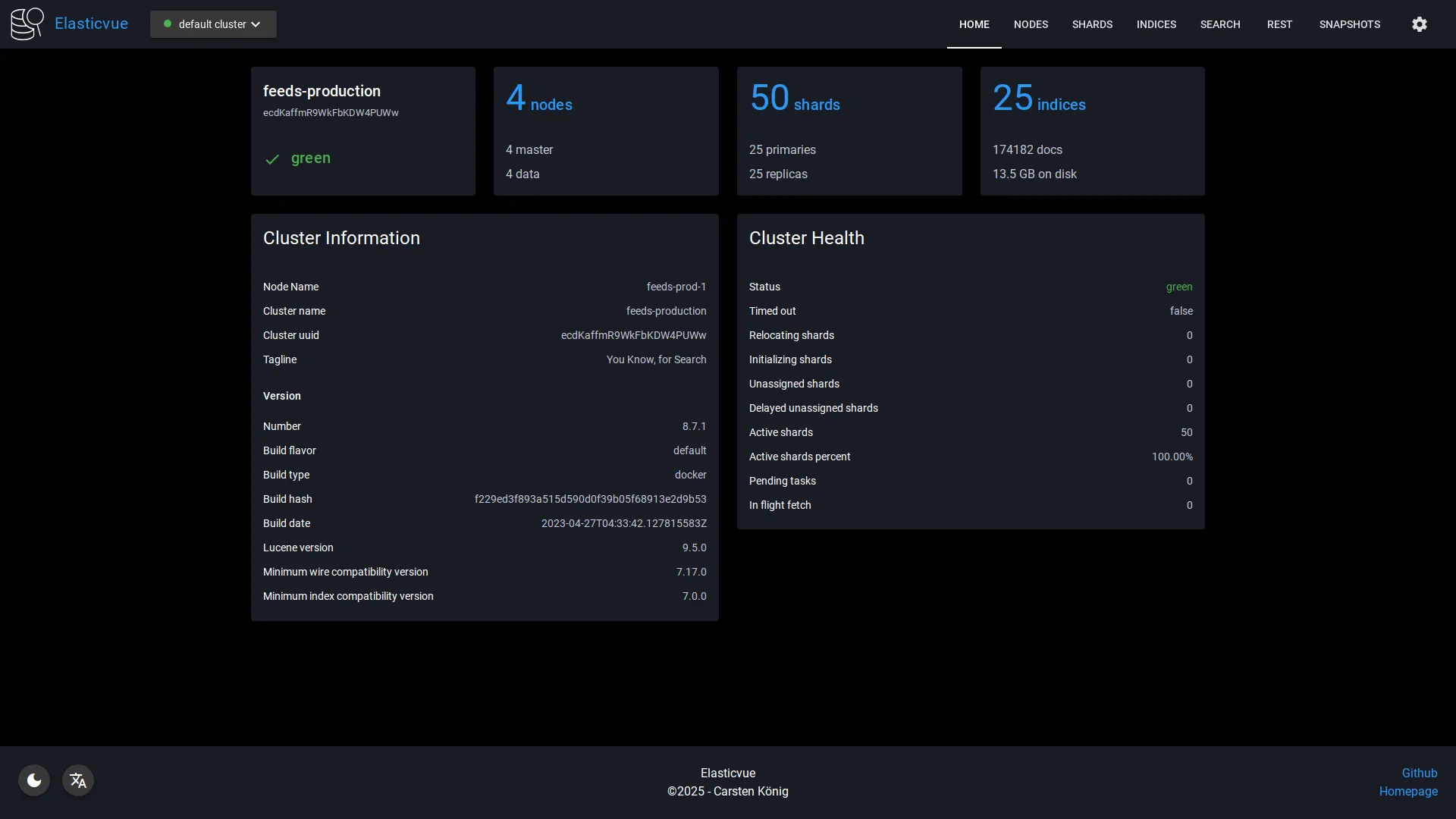Viewport: 1456px width, 819px height.
Task: Open the cluster selector chevron
Action: (256, 24)
